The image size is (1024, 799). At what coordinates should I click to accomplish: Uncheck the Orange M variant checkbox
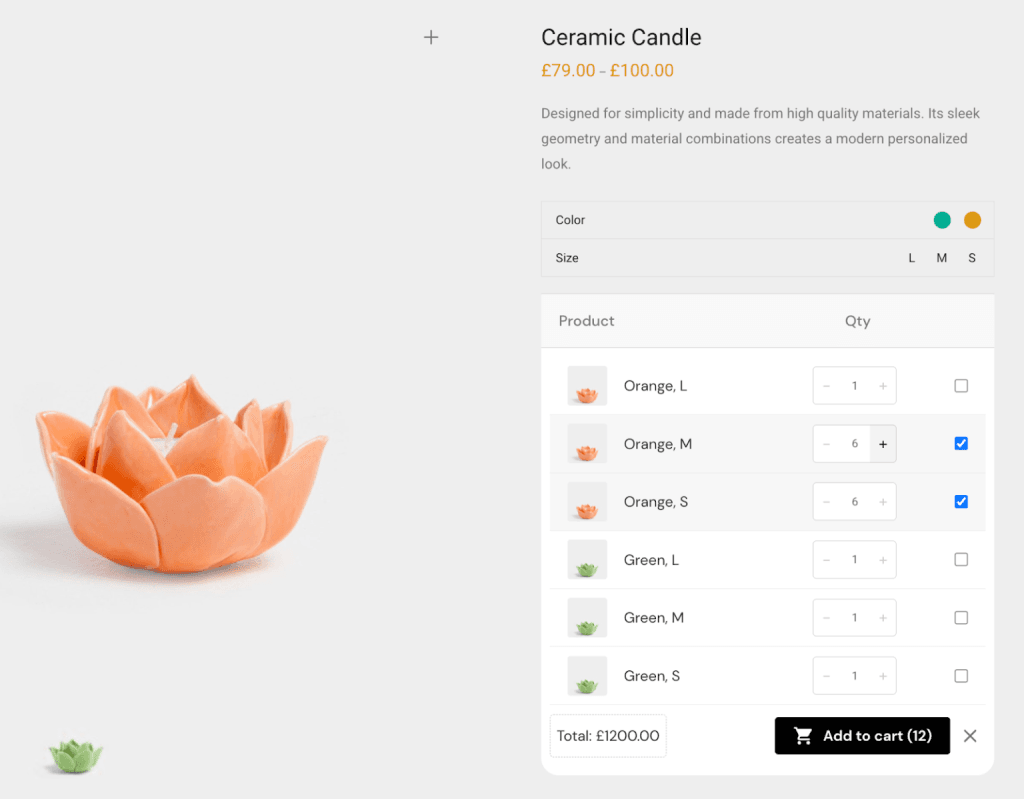pos(961,443)
